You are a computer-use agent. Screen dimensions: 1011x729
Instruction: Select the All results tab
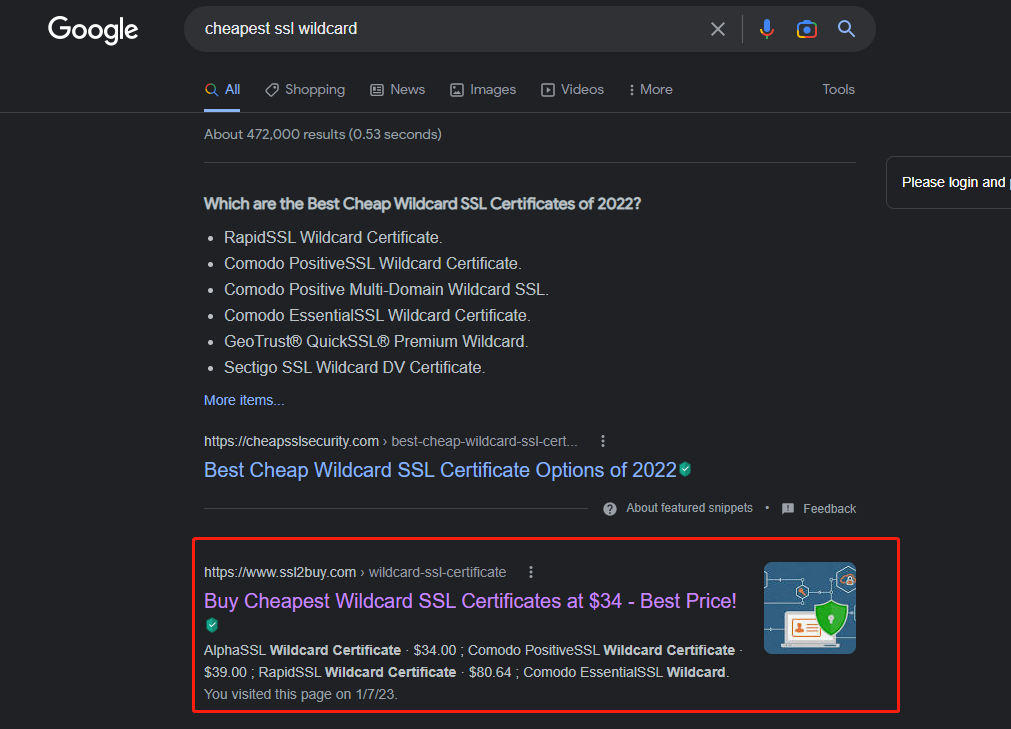click(222, 90)
